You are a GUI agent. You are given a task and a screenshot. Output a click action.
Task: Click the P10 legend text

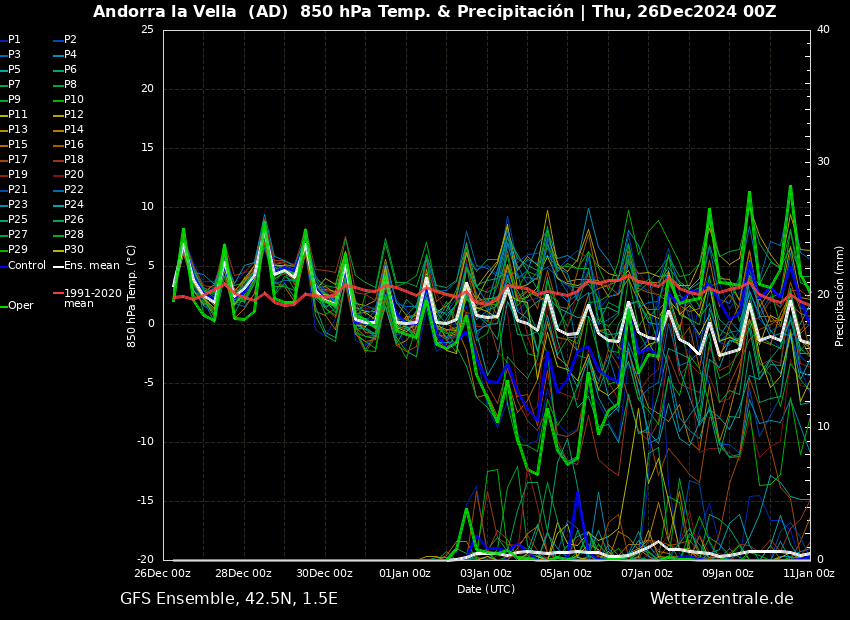[x=74, y=99]
